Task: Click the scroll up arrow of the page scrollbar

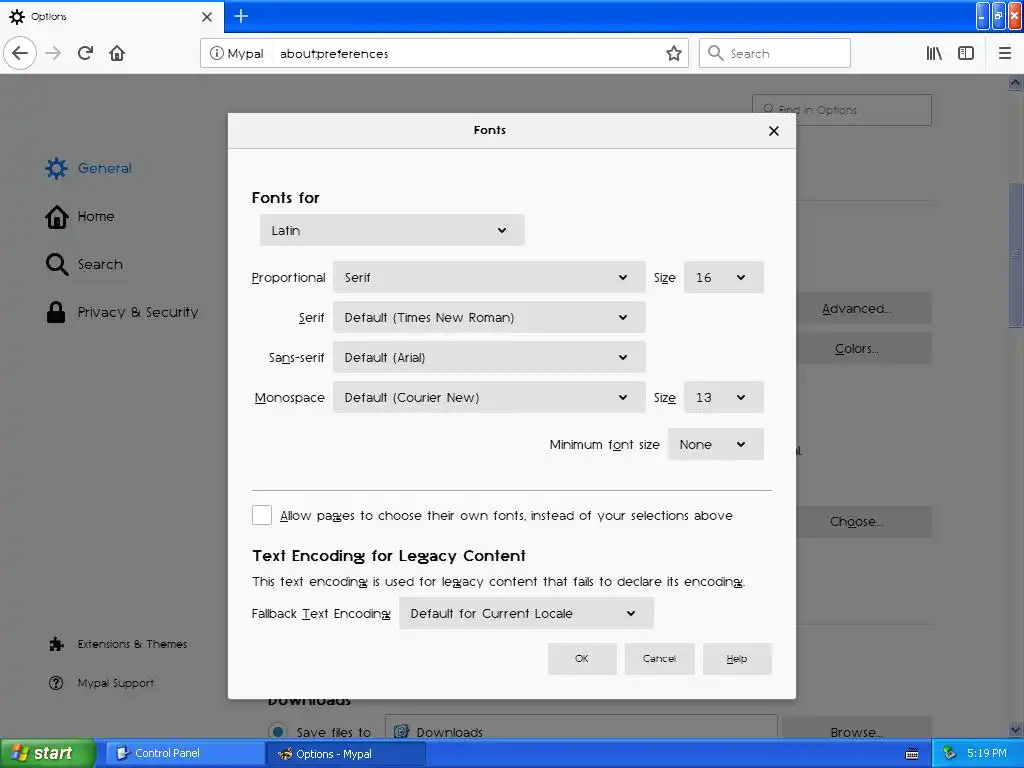Action: 1016,83
